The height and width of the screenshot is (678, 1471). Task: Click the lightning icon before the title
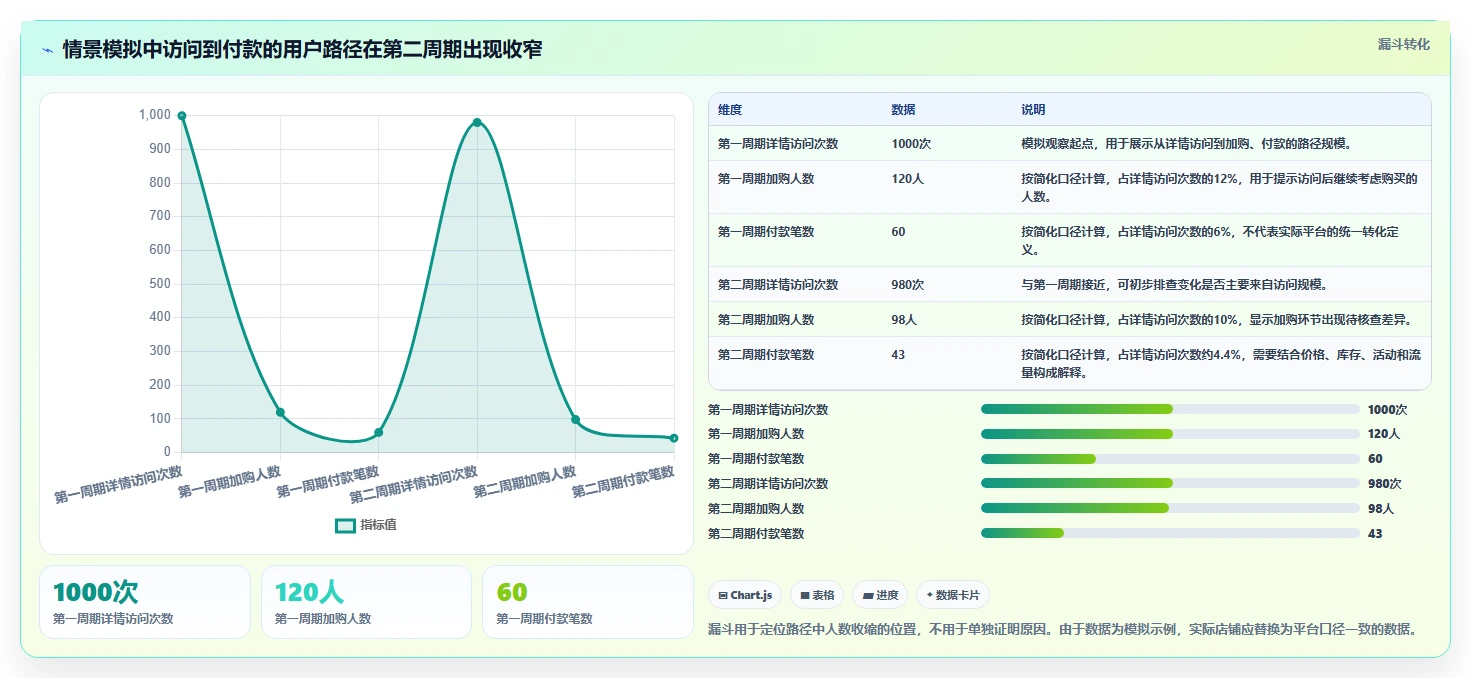pyautogui.click(x=48, y=50)
